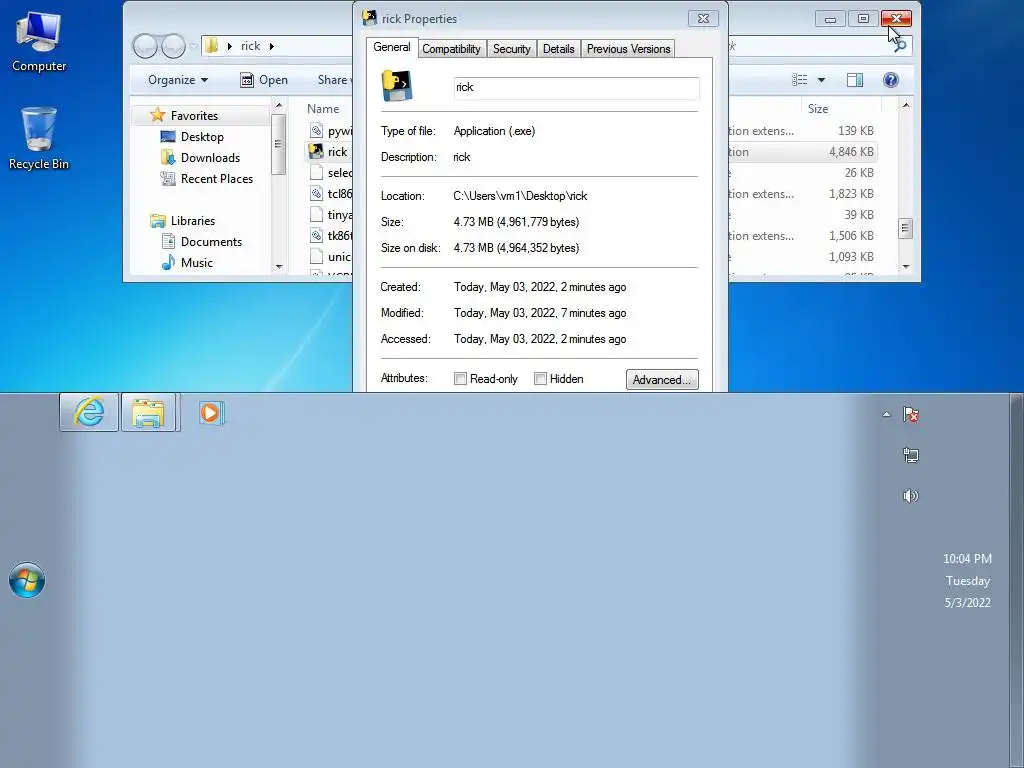Click the rick icon in Properties dialog
This screenshot has width=1024, height=768.
click(396, 86)
